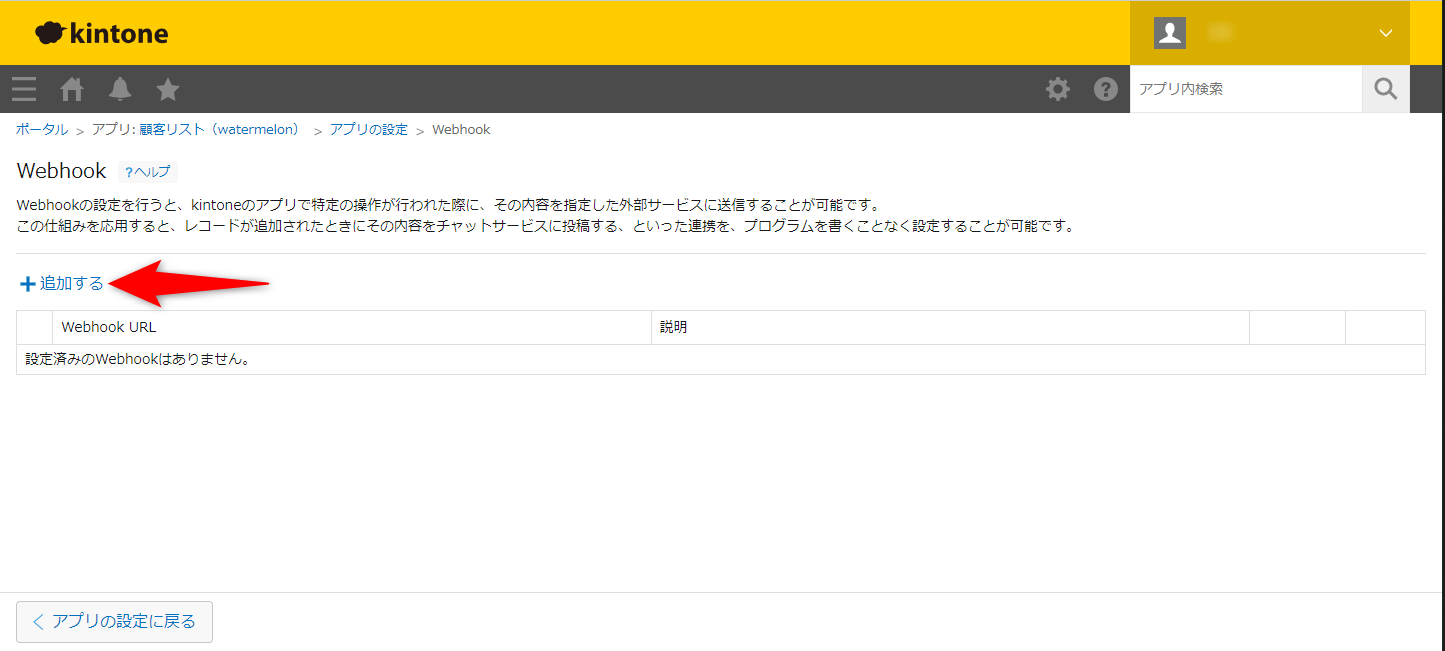
Task: Open the ヘルプ link beside Webhook title
Action: point(148,172)
